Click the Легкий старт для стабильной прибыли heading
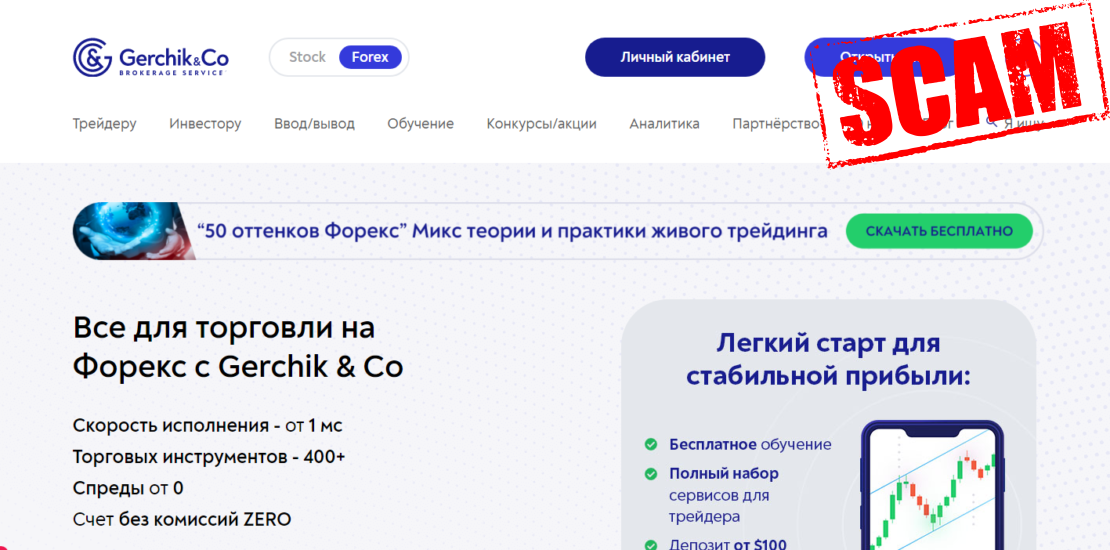The image size is (1110, 550). (828, 360)
